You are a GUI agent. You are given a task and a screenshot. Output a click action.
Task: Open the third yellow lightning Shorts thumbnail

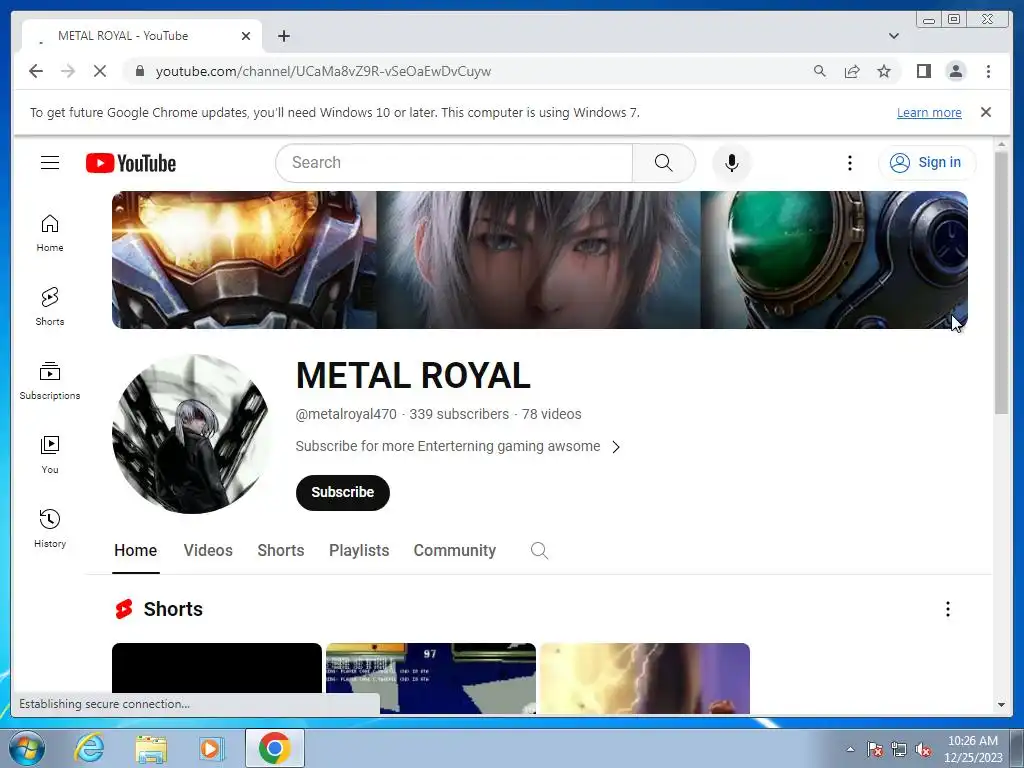pyautogui.click(x=645, y=678)
